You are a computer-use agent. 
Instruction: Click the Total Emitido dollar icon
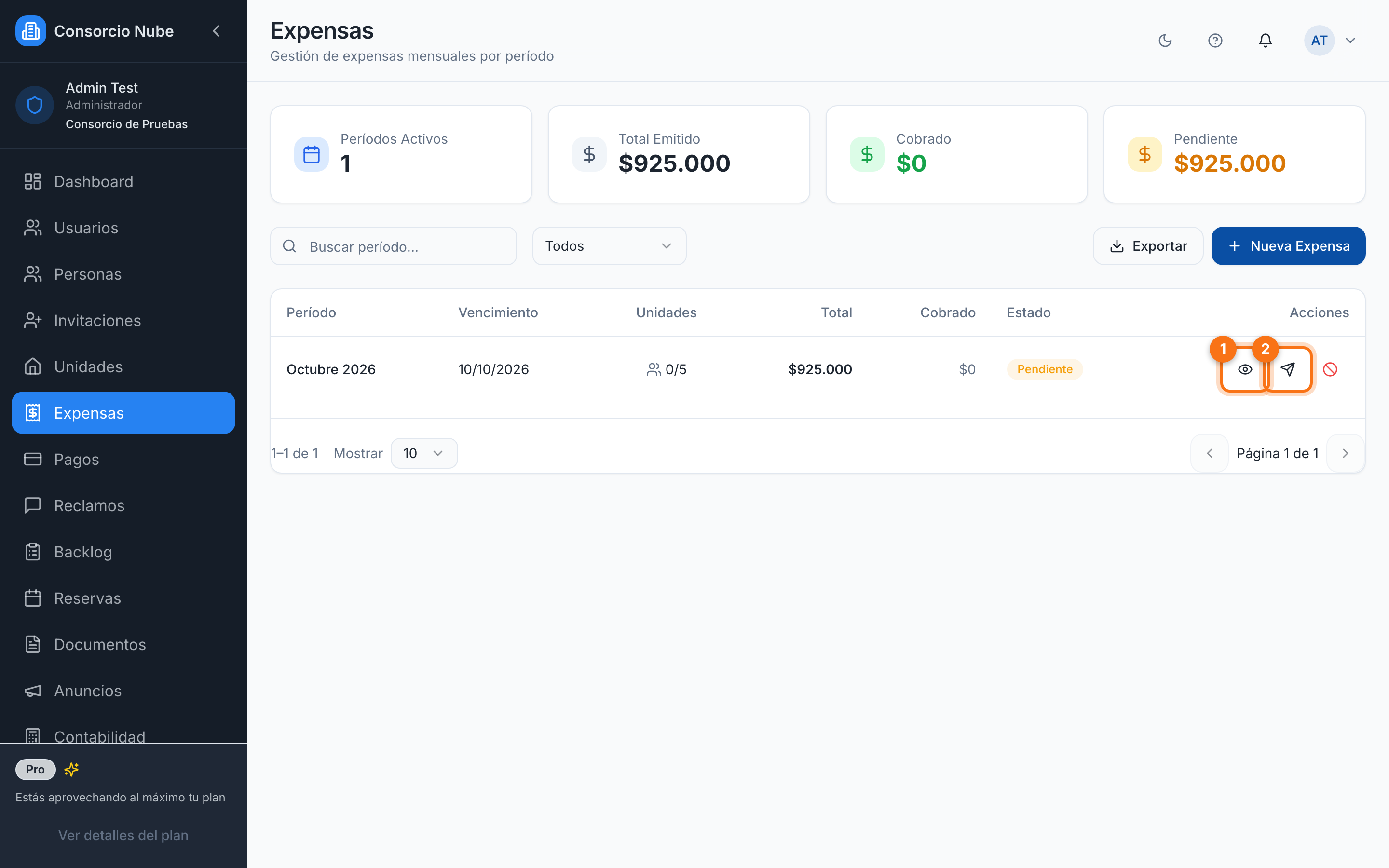tap(589, 154)
